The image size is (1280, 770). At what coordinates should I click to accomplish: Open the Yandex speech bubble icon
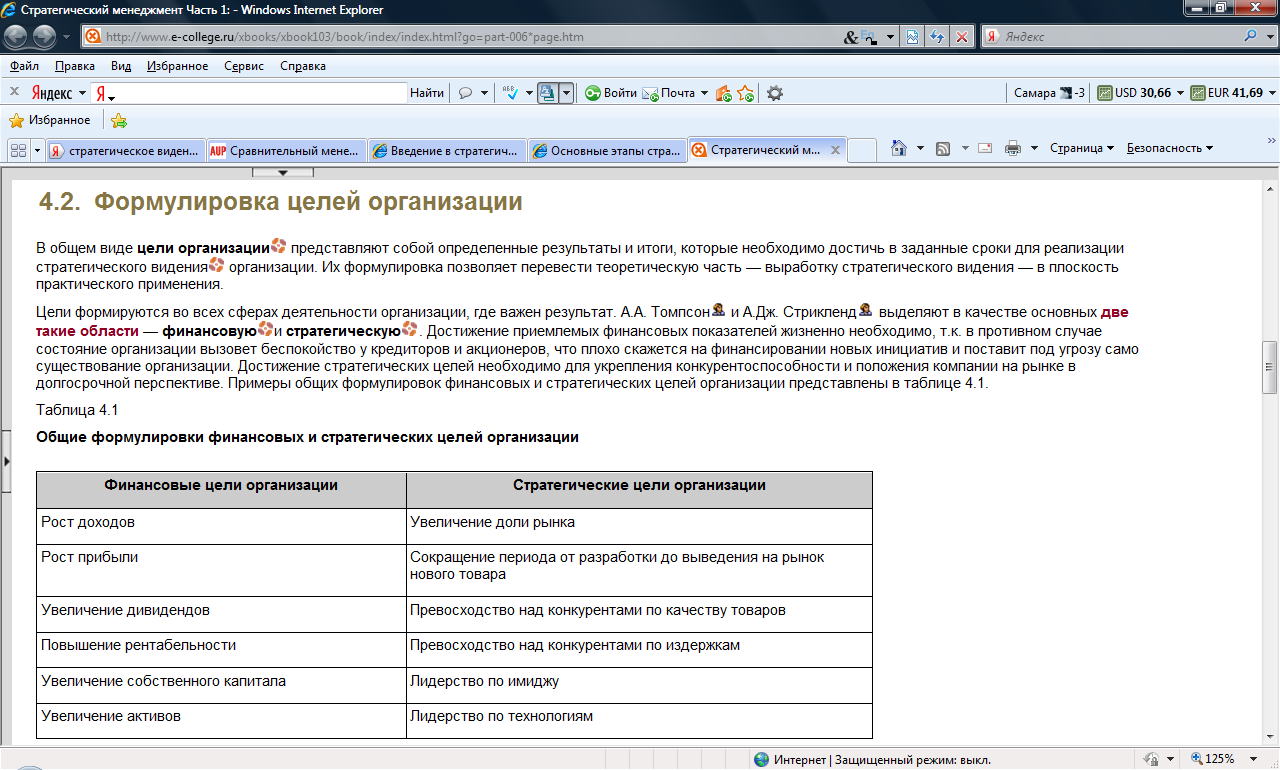[x=465, y=93]
